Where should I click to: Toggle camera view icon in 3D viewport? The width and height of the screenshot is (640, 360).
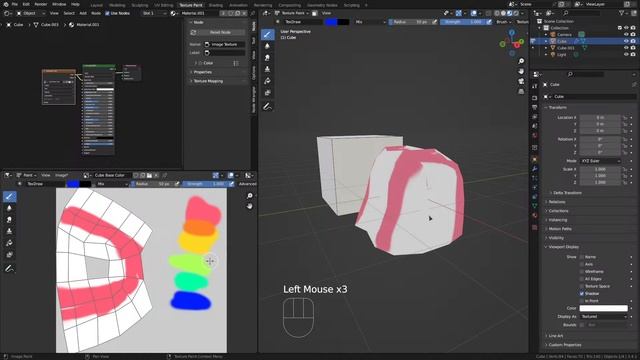pos(521,81)
